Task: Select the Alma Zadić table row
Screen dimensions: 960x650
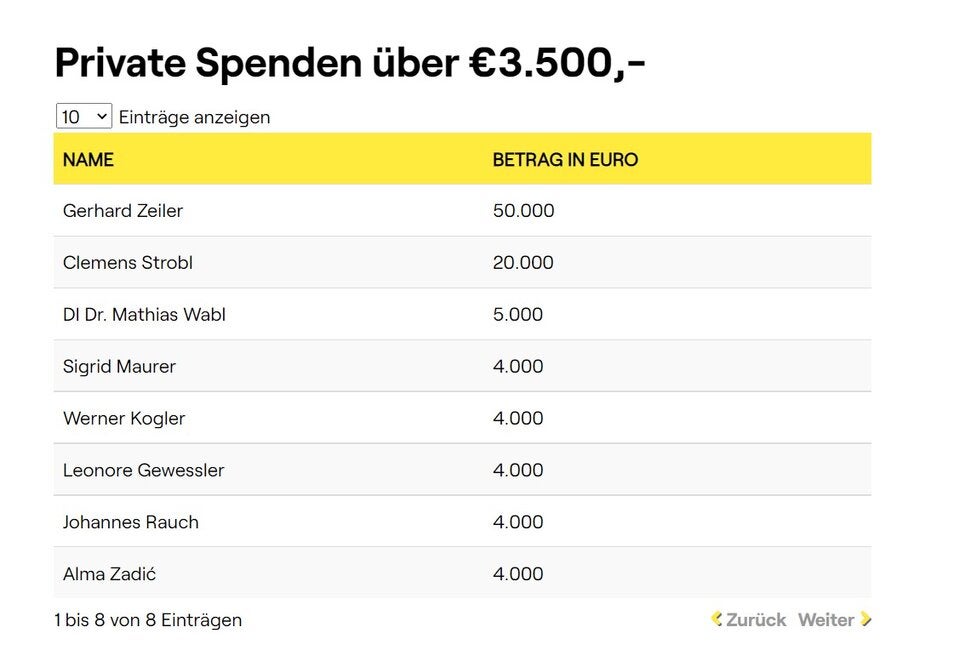Action: (x=108, y=574)
